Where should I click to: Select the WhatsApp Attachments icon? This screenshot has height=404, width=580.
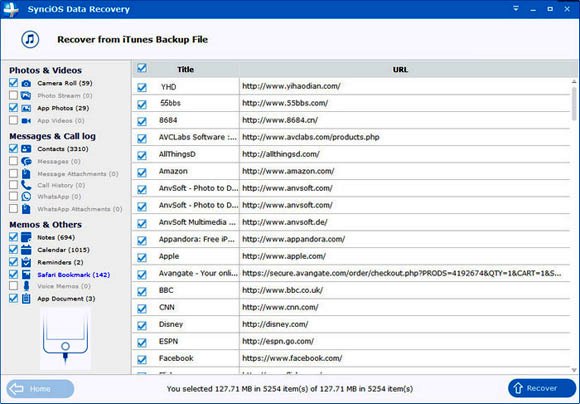point(26,209)
